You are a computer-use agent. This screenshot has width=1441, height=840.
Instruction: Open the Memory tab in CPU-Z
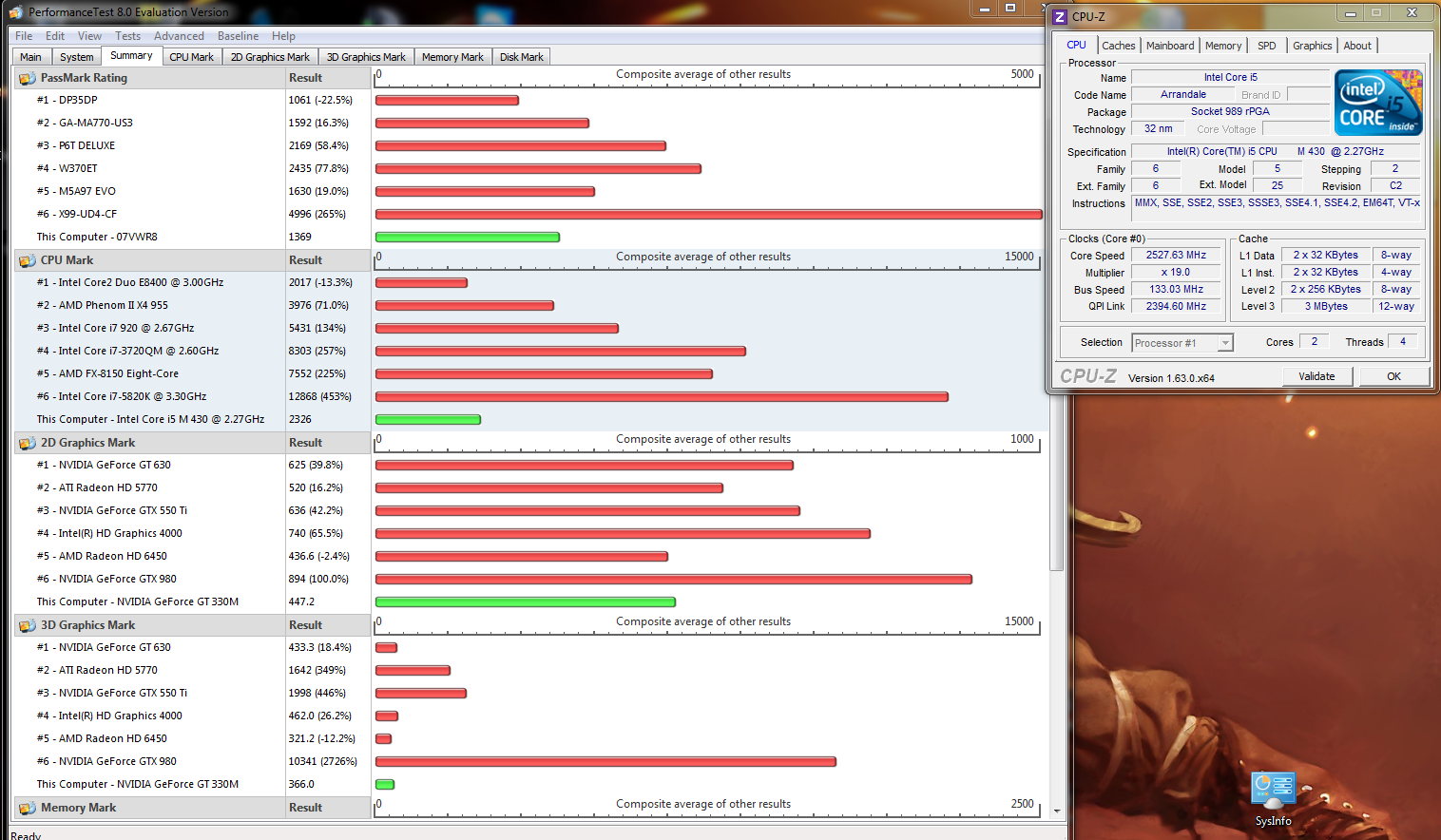pos(1223,46)
